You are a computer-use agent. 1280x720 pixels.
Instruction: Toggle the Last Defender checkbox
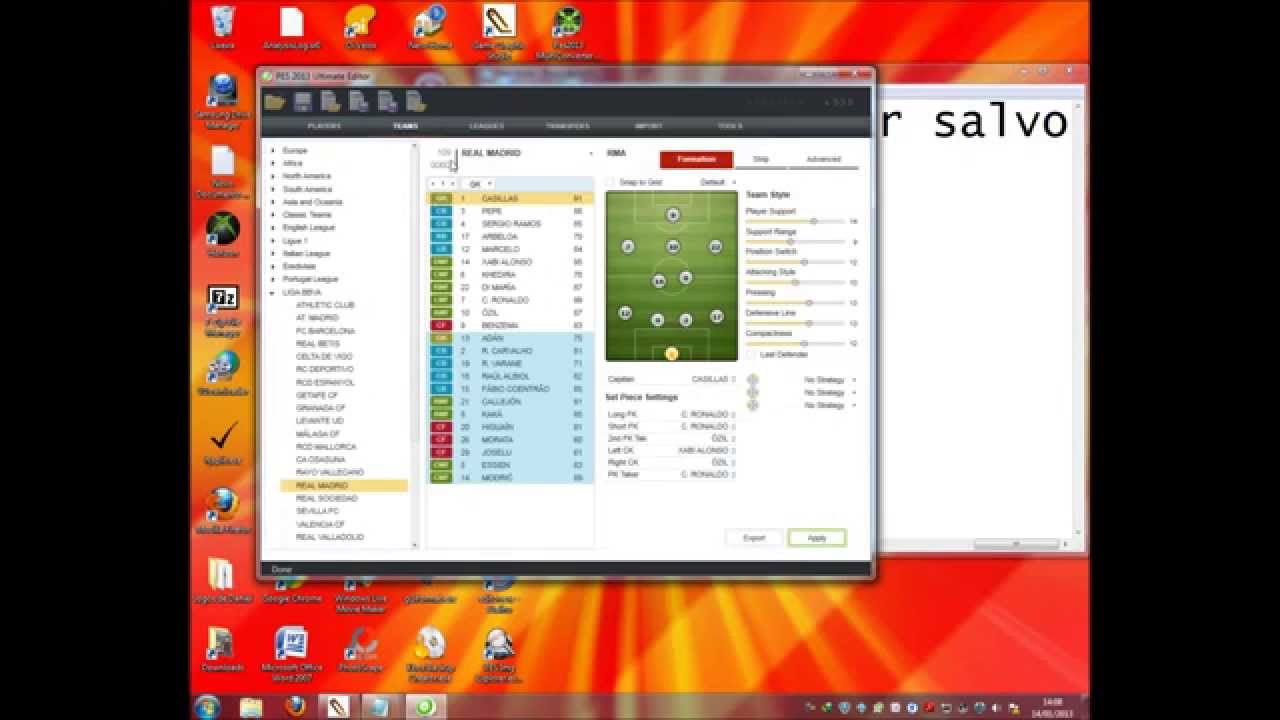click(751, 354)
